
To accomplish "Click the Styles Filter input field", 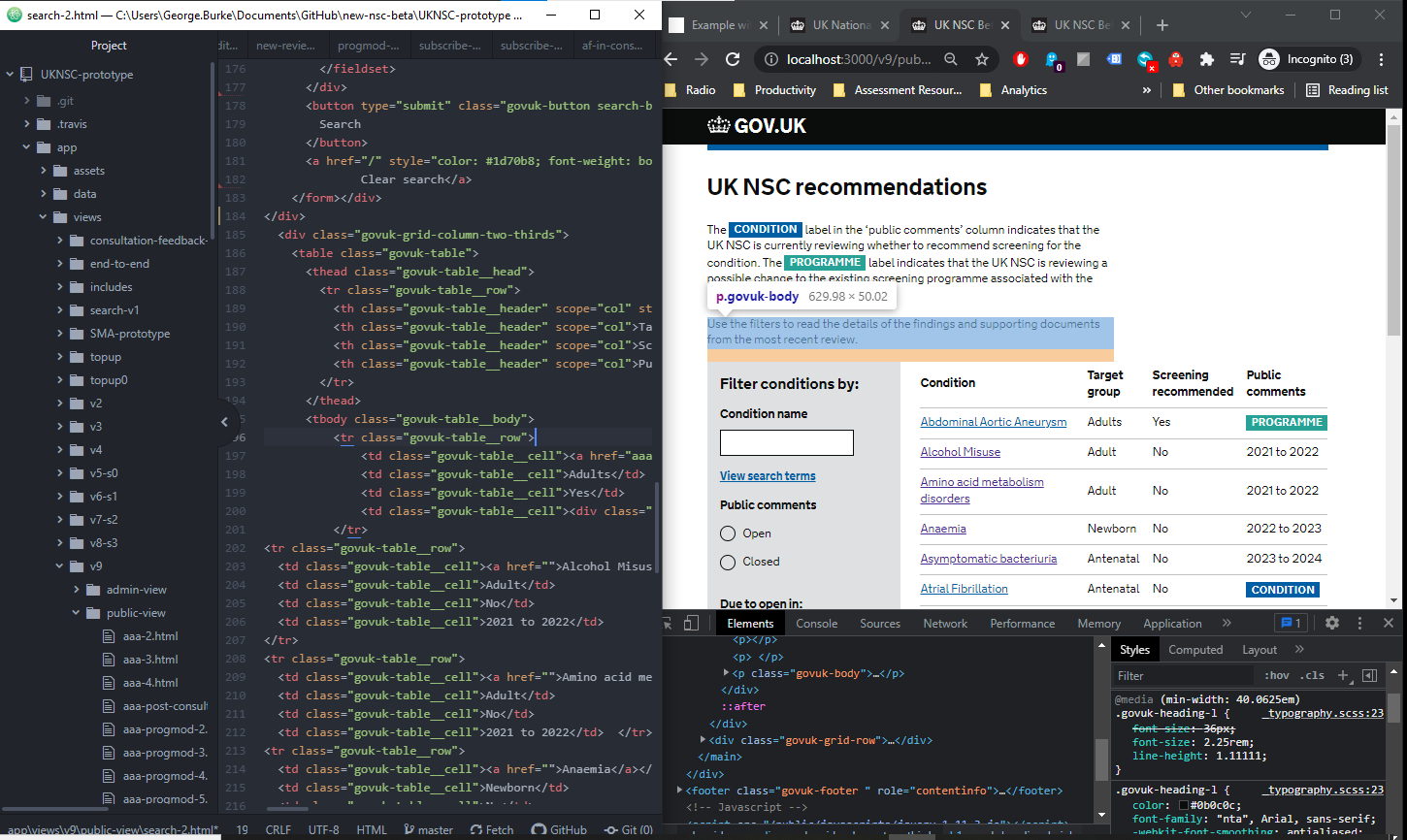I will [1184, 675].
